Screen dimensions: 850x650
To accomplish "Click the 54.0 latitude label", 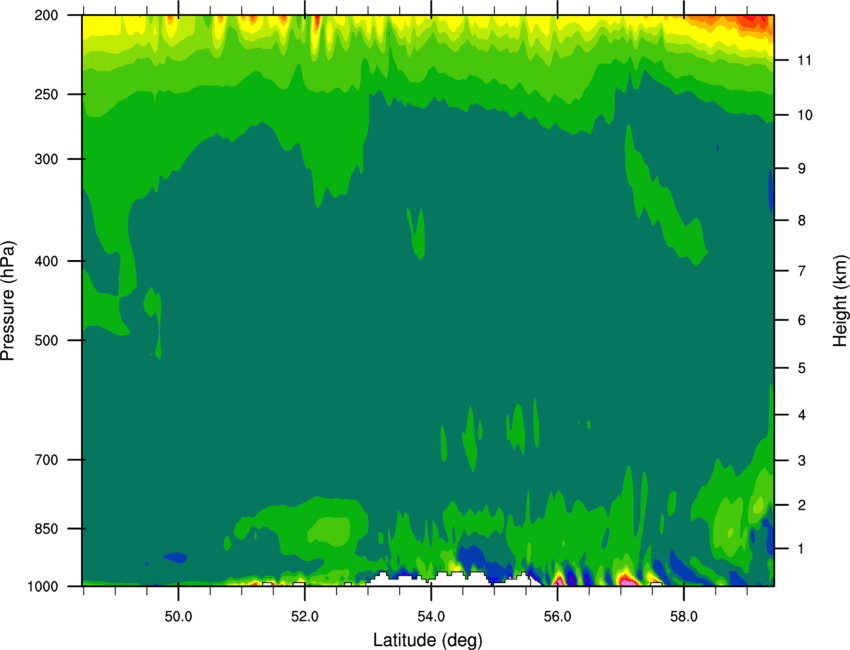I will pyautogui.click(x=431, y=617).
